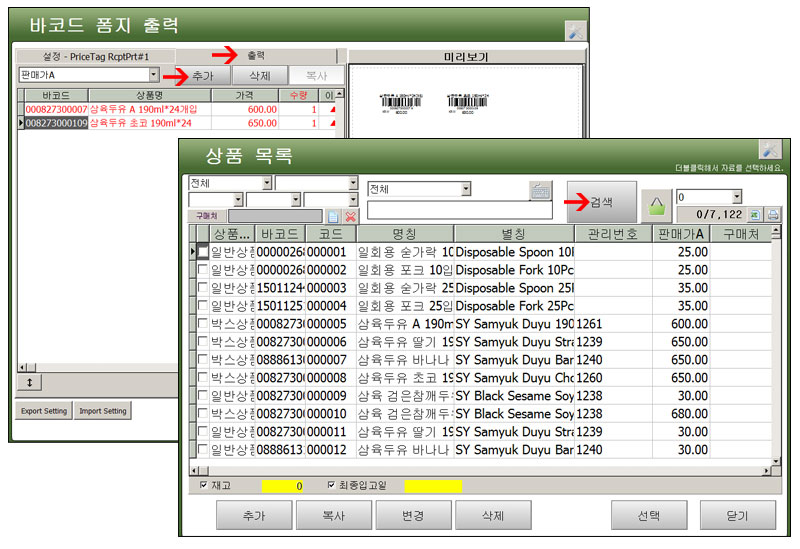Click 삭제 button at bottom of product list
800x549 pixels.
[x=493, y=515]
